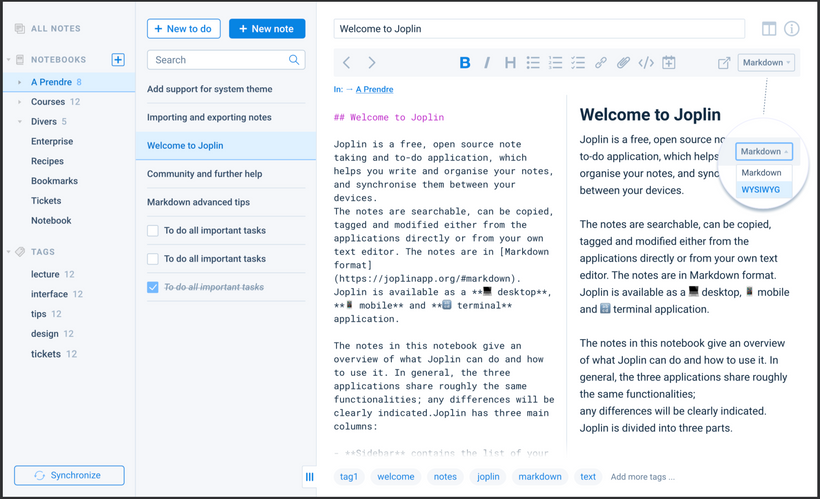Click in the Search notes field
Screen dimensions: 820x499
tap(226, 60)
